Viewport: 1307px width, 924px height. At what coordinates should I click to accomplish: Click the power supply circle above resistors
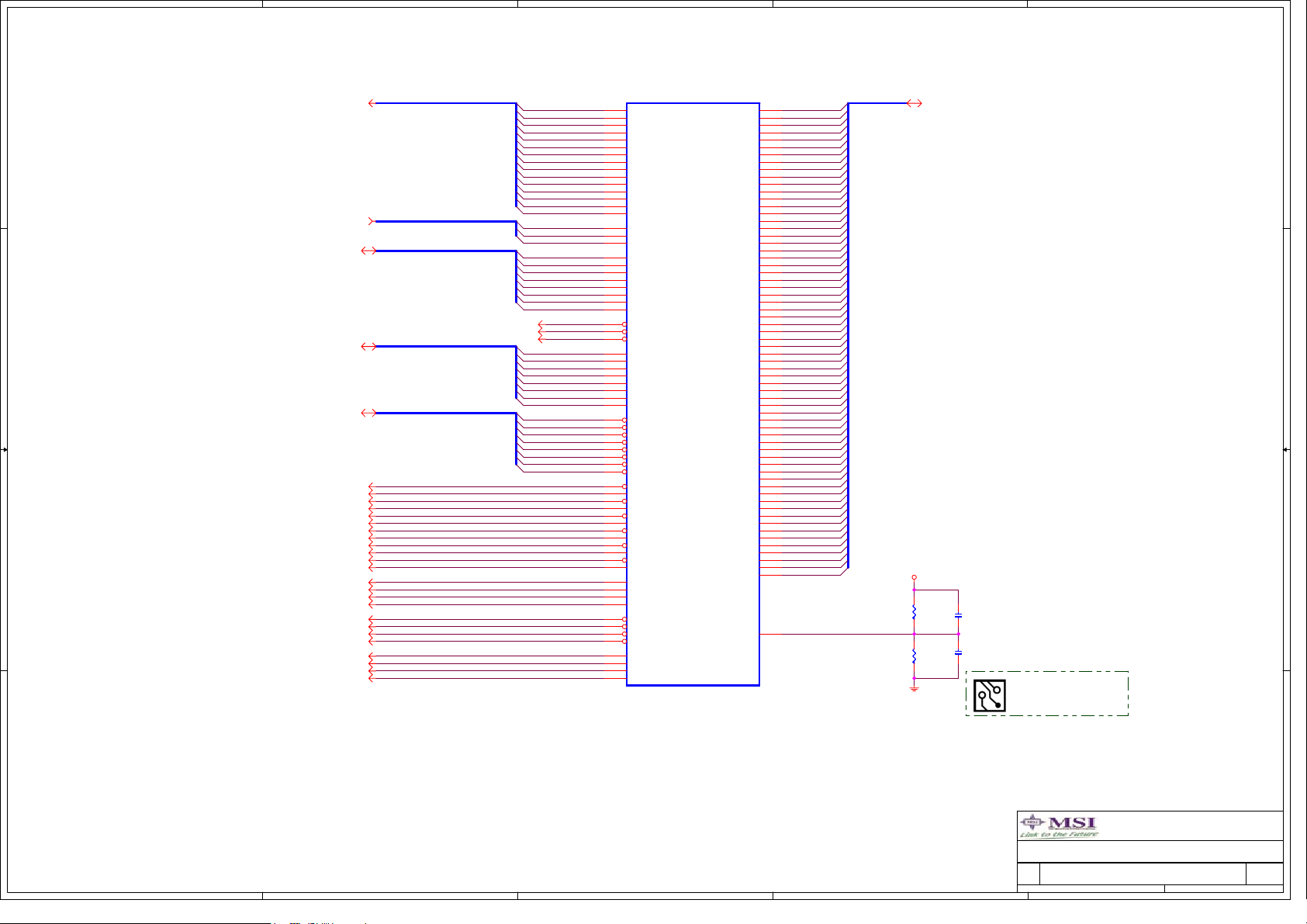point(915,578)
